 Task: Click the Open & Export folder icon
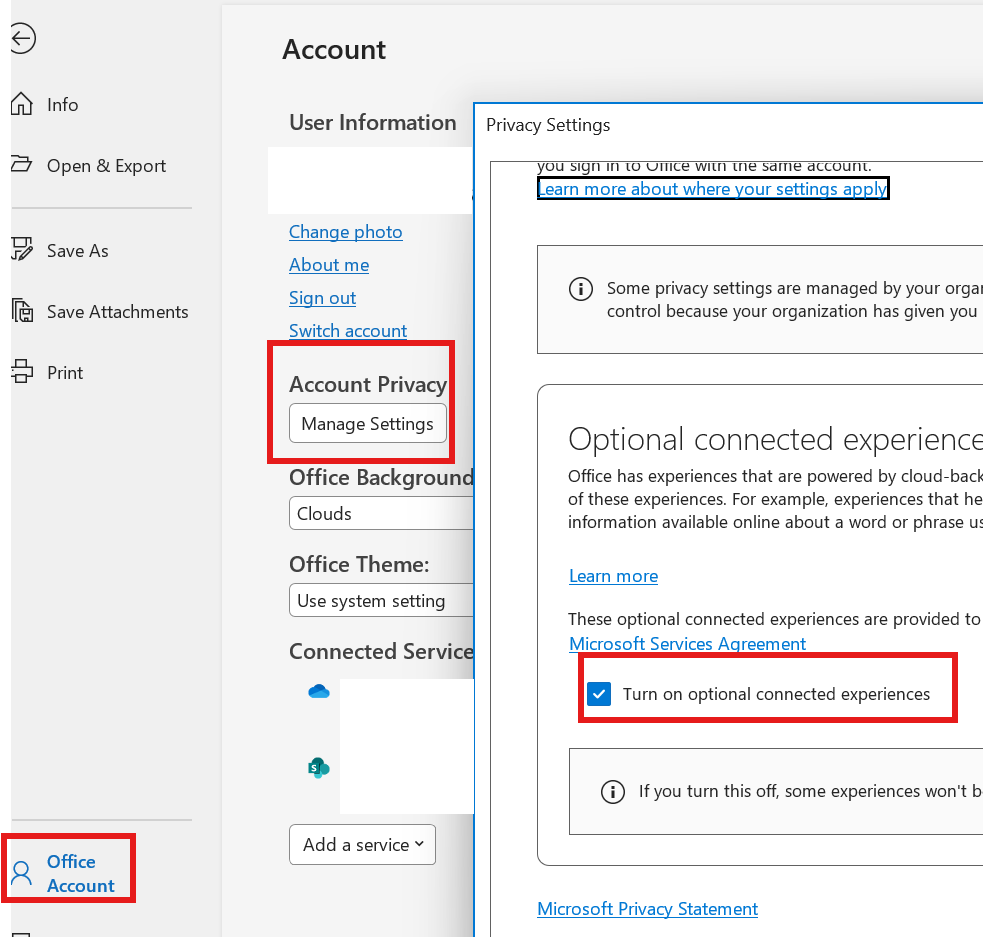pos(21,164)
